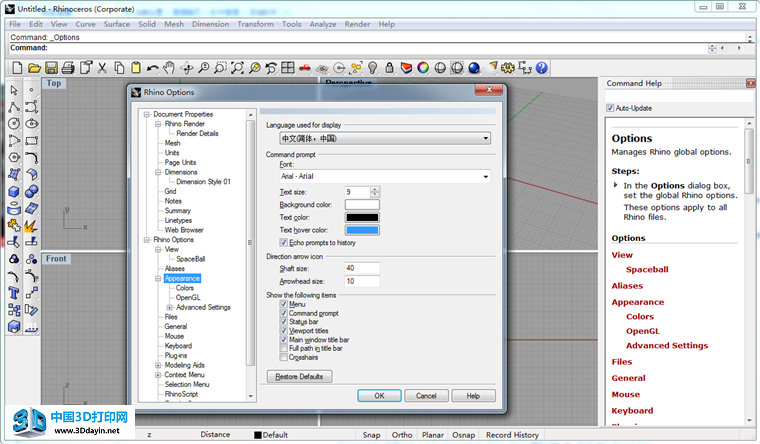760x444 pixels.
Task: Open the Mesh menu
Action: coord(174,24)
